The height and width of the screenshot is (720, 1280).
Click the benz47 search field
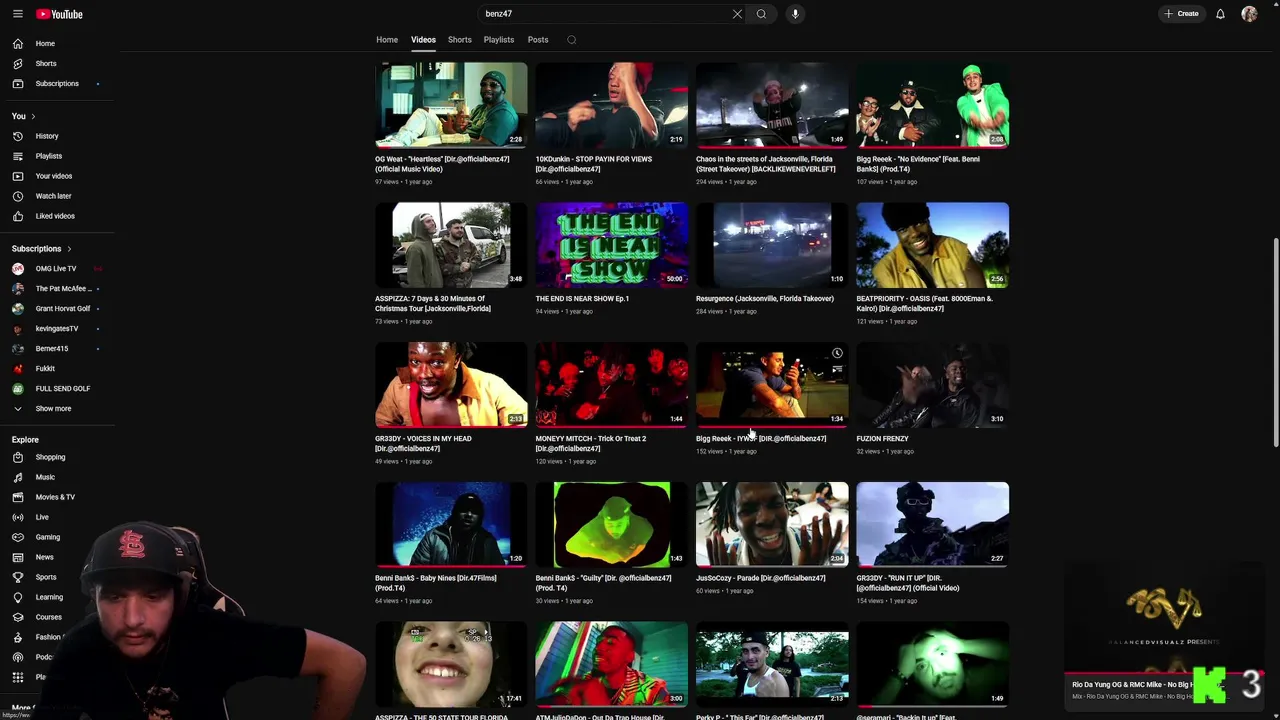point(605,14)
